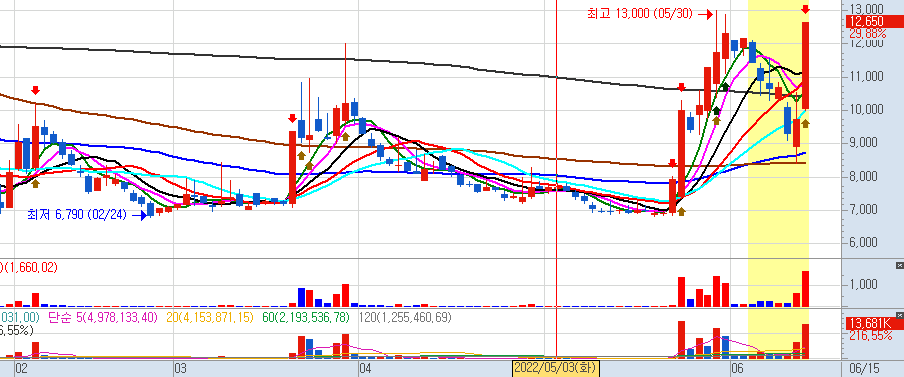Click brown up arrow under the latest candle
The width and height of the screenshot is (904, 377).
pyautogui.click(x=805, y=123)
